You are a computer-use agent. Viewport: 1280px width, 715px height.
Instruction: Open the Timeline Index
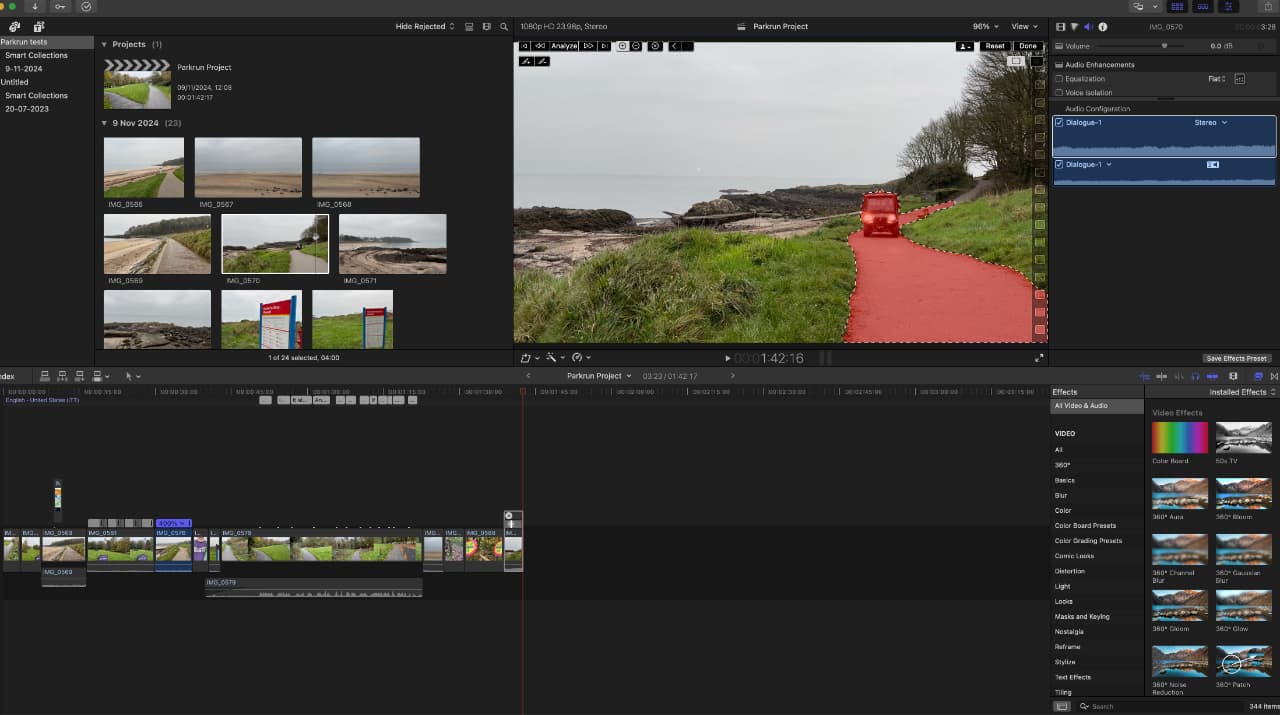pos(10,375)
